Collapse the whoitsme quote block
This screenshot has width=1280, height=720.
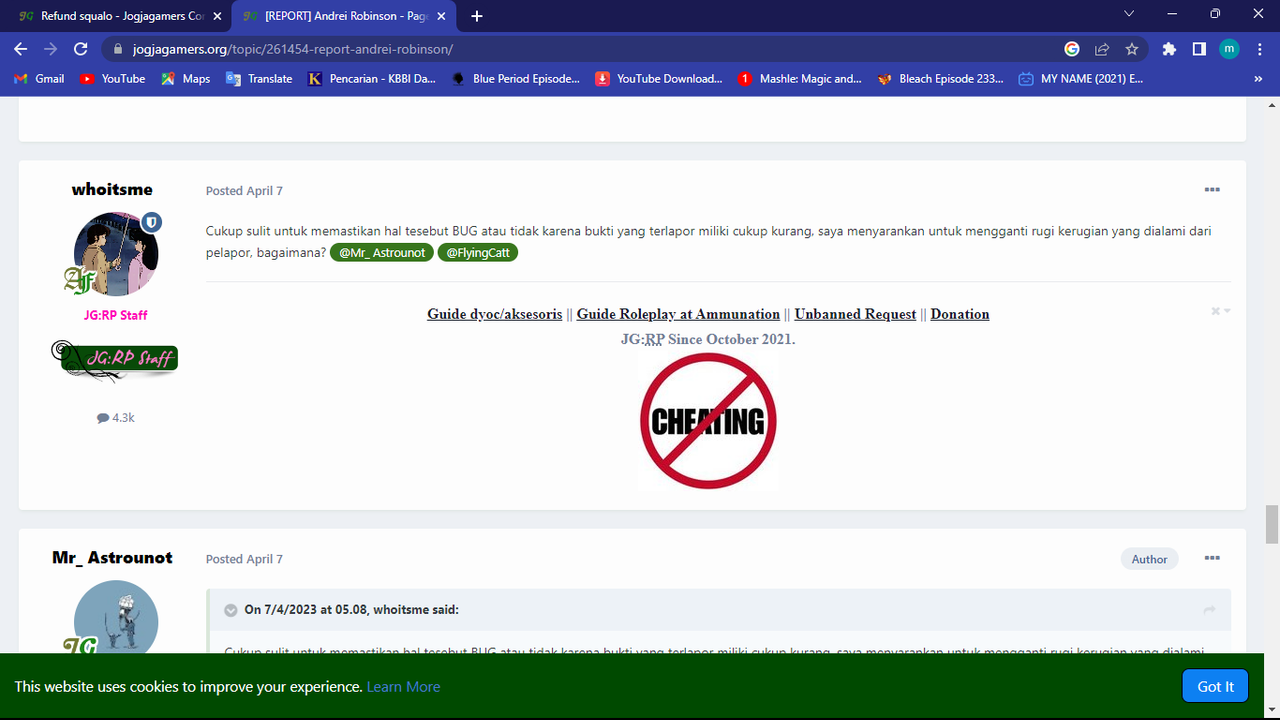coord(231,610)
